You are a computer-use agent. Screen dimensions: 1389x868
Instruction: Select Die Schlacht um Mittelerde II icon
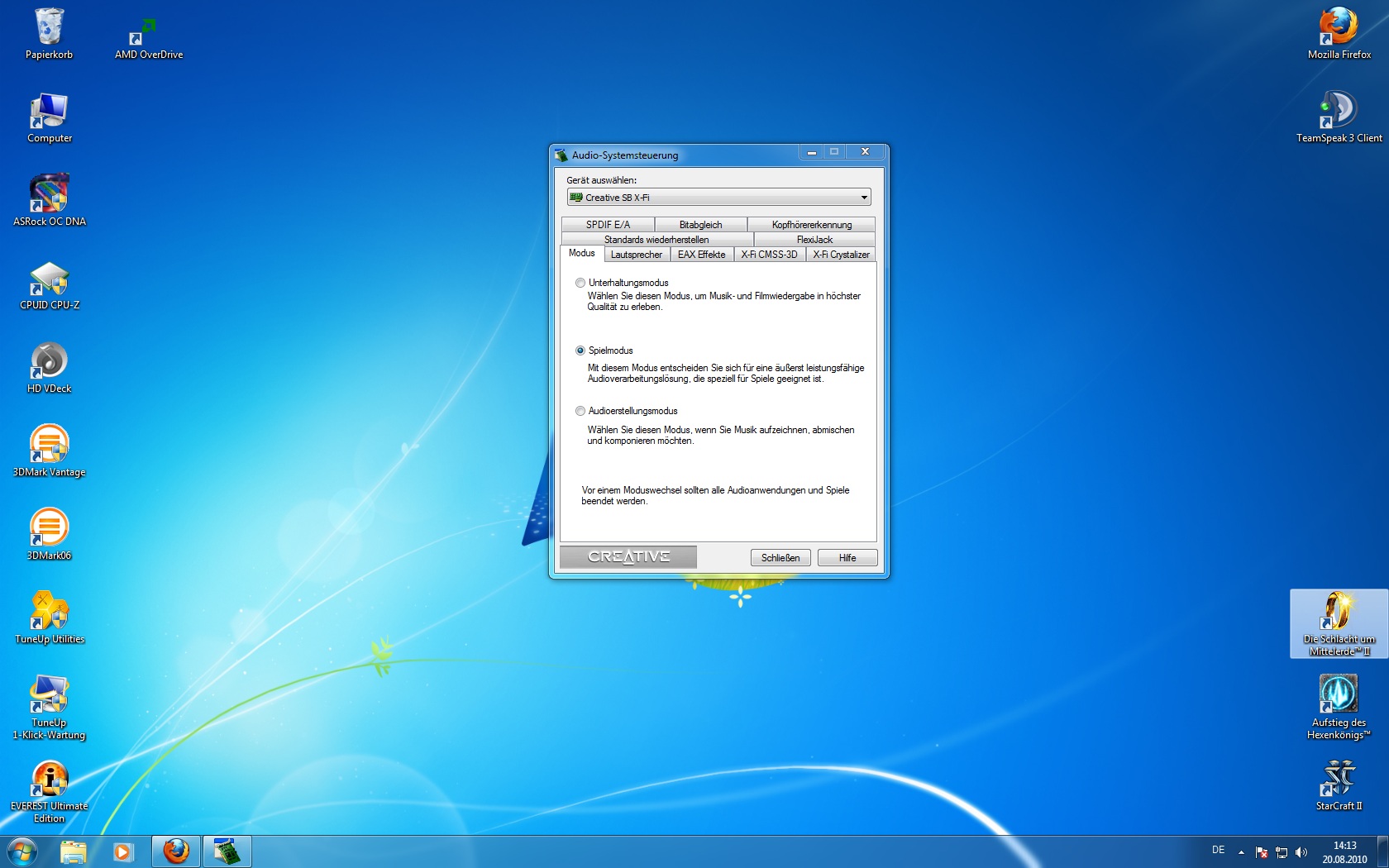(1339, 624)
